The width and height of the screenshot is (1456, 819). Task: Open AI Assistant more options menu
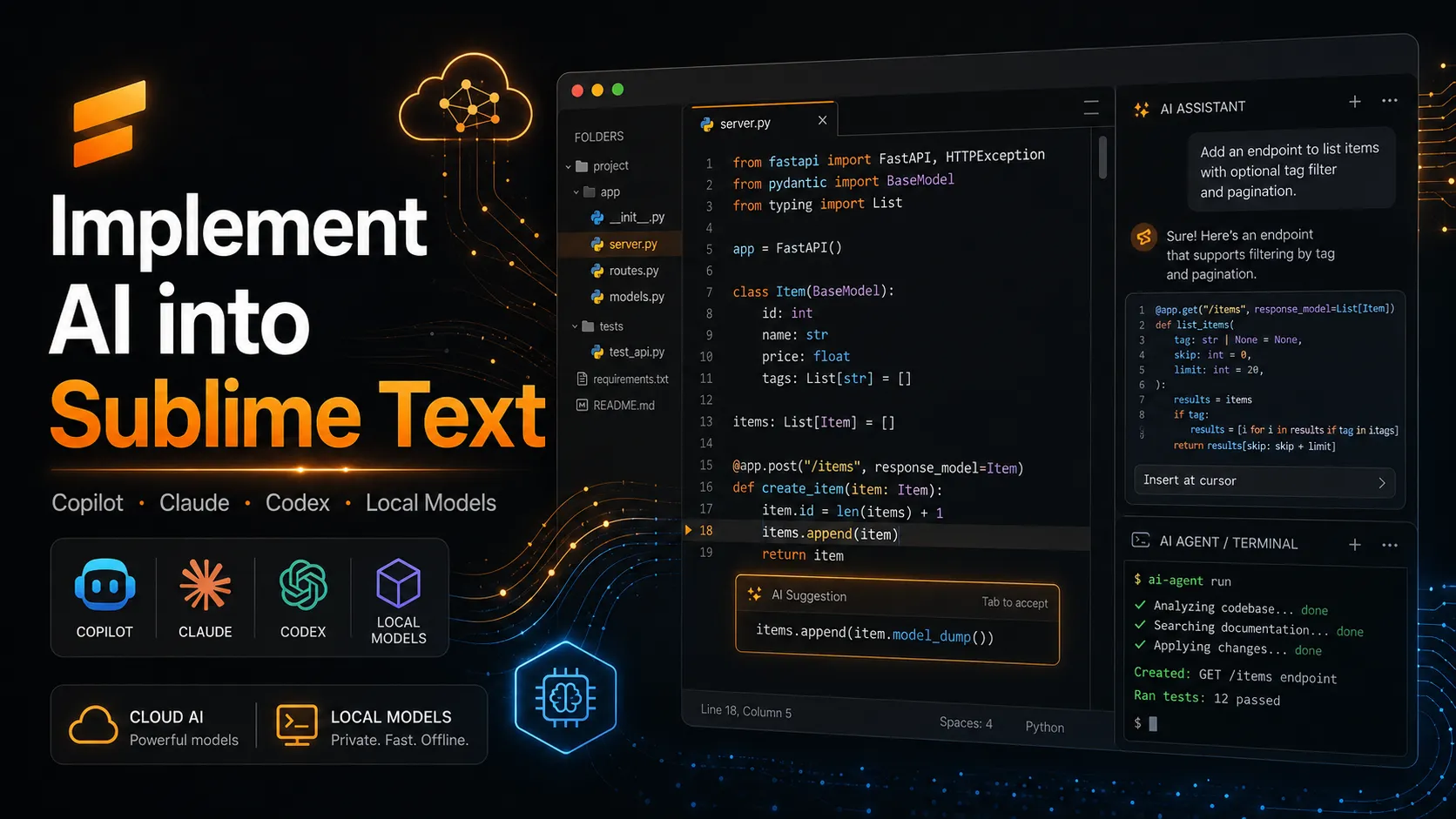[1390, 101]
